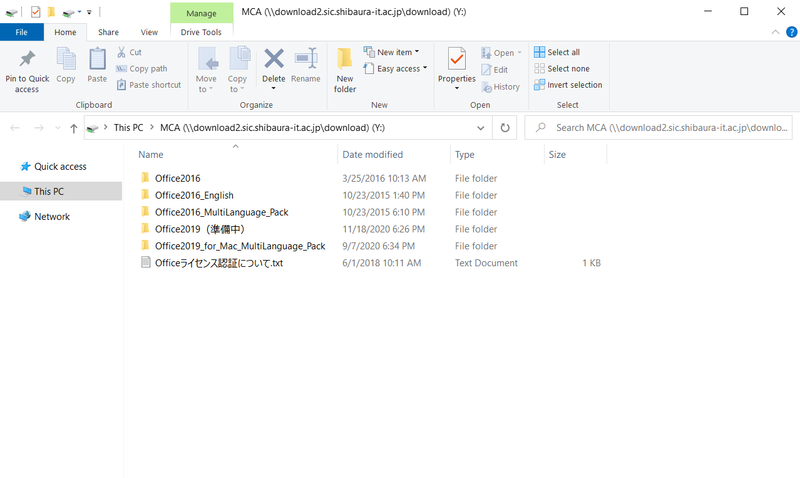This screenshot has width=800, height=478.
Task: Click Select none
Action: click(562, 68)
